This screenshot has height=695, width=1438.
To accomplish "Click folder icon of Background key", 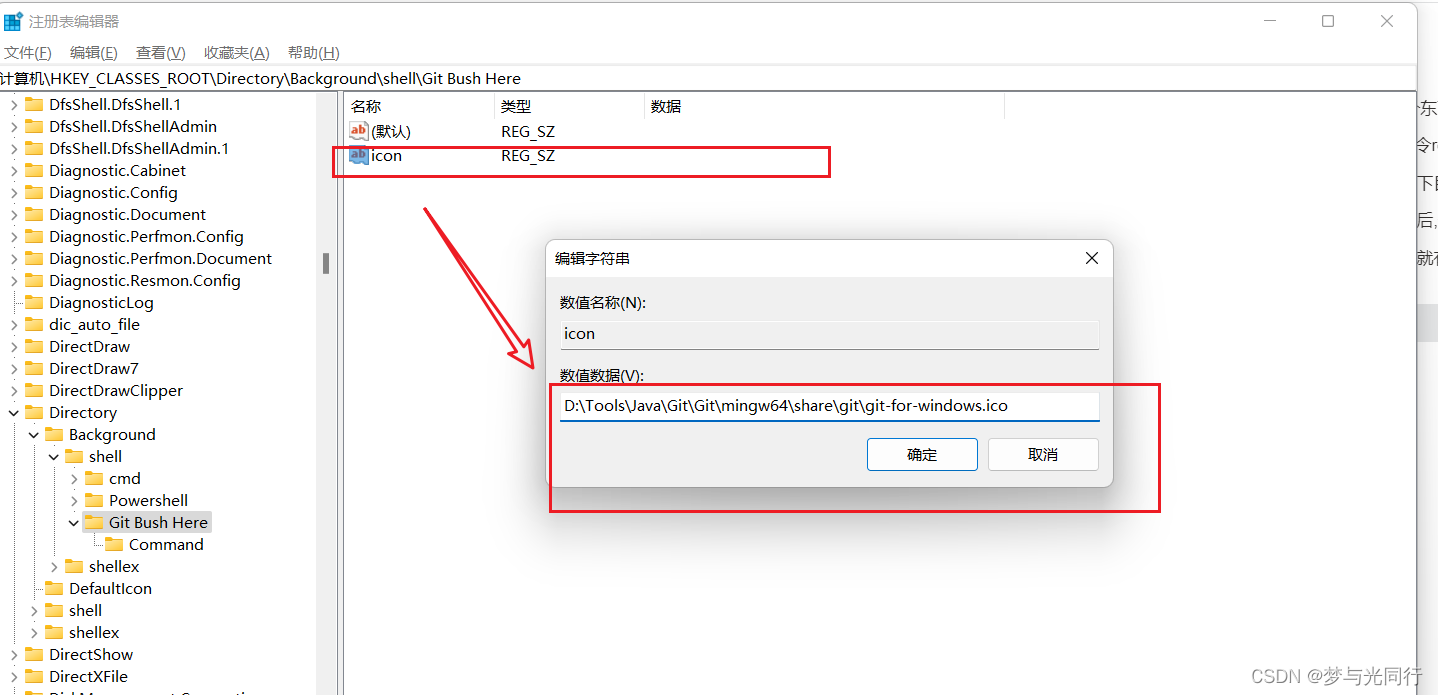I will tap(54, 434).
